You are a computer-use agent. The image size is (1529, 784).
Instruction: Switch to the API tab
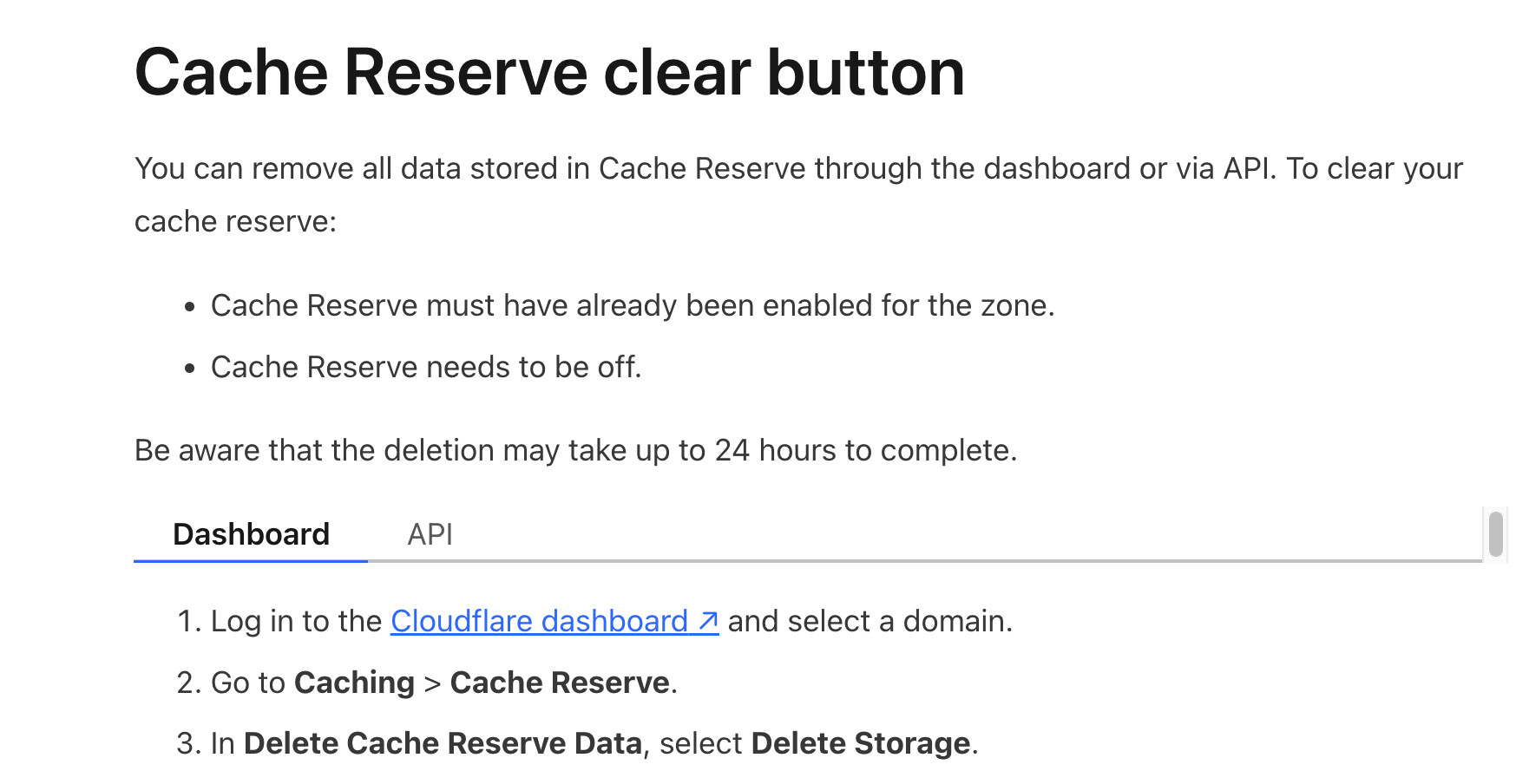pyautogui.click(x=430, y=534)
